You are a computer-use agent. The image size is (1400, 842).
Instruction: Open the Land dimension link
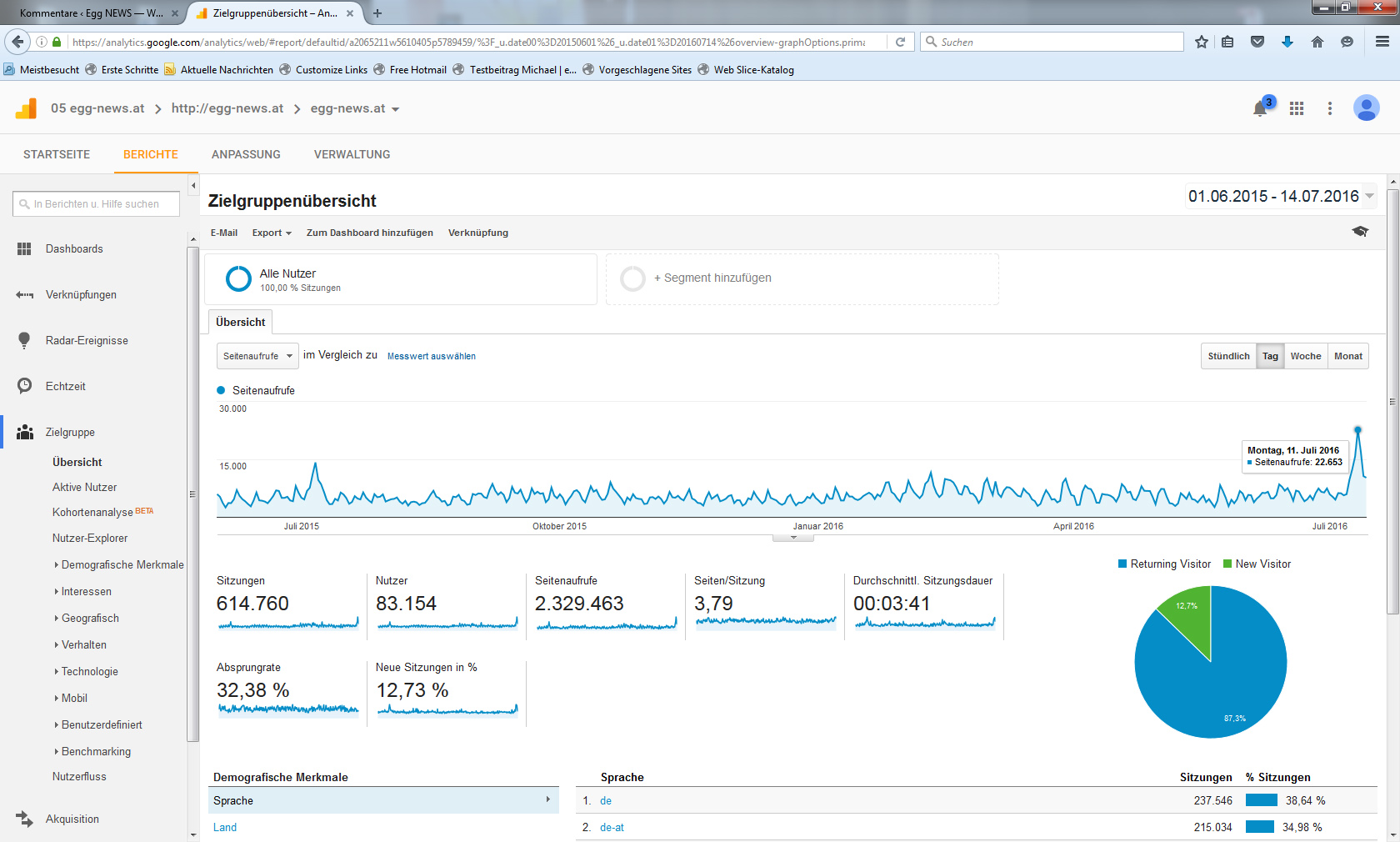[x=225, y=827]
